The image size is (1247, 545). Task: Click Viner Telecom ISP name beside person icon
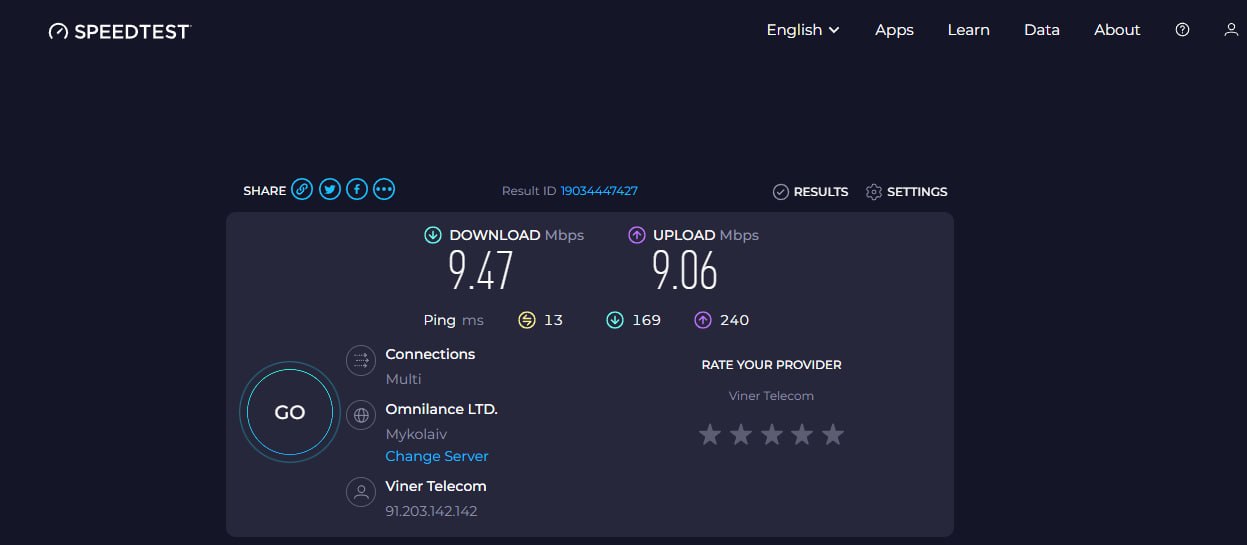pos(436,486)
